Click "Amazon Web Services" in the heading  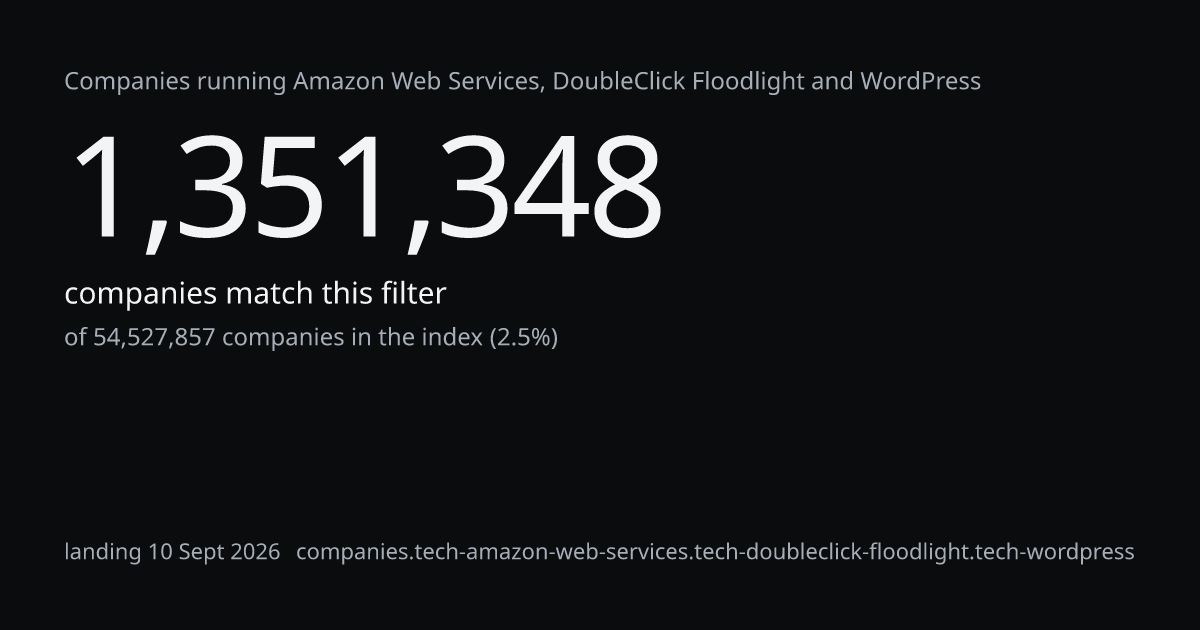418,82
